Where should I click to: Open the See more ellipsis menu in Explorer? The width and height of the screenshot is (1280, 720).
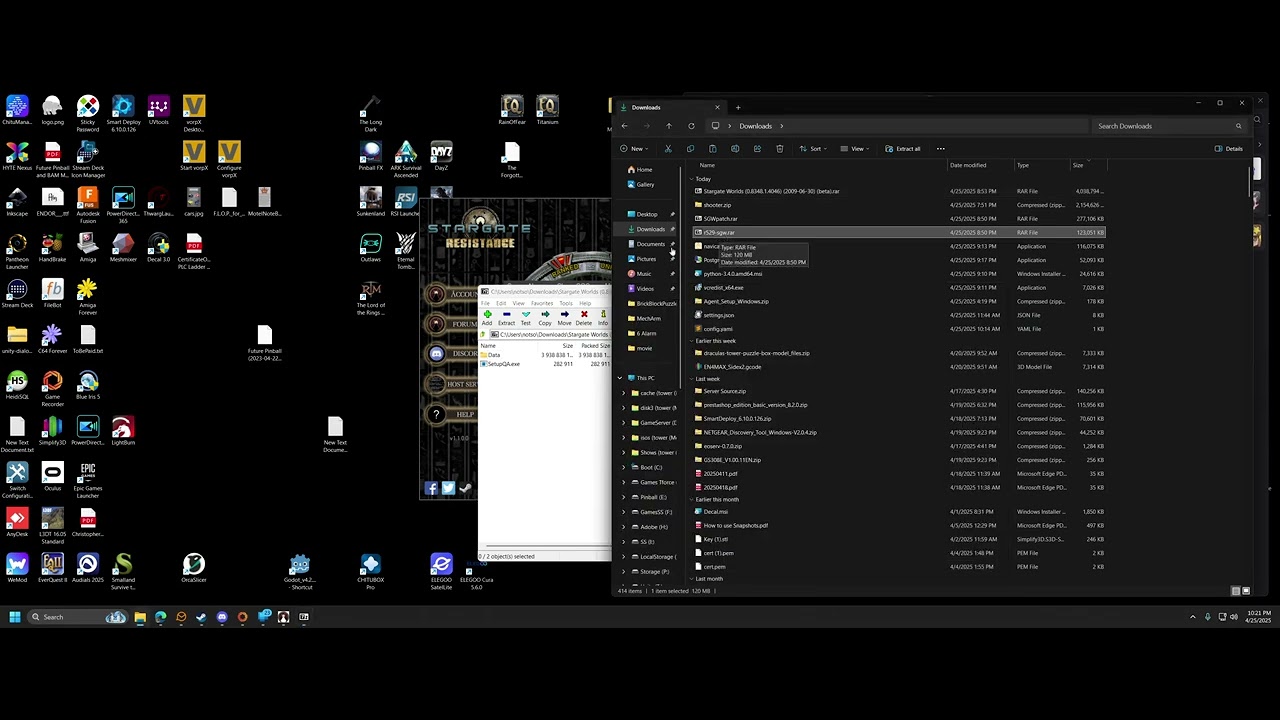click(940, 149)
